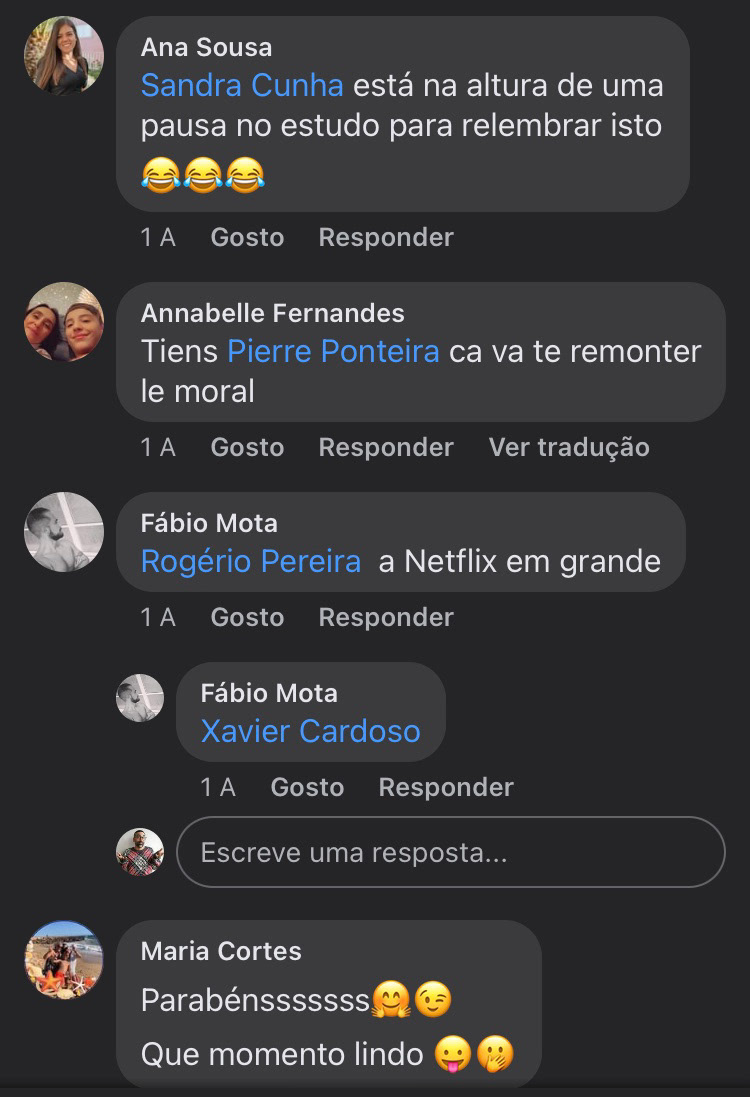Open tagged profile Rogério Pereira

[x=250, y=561]
